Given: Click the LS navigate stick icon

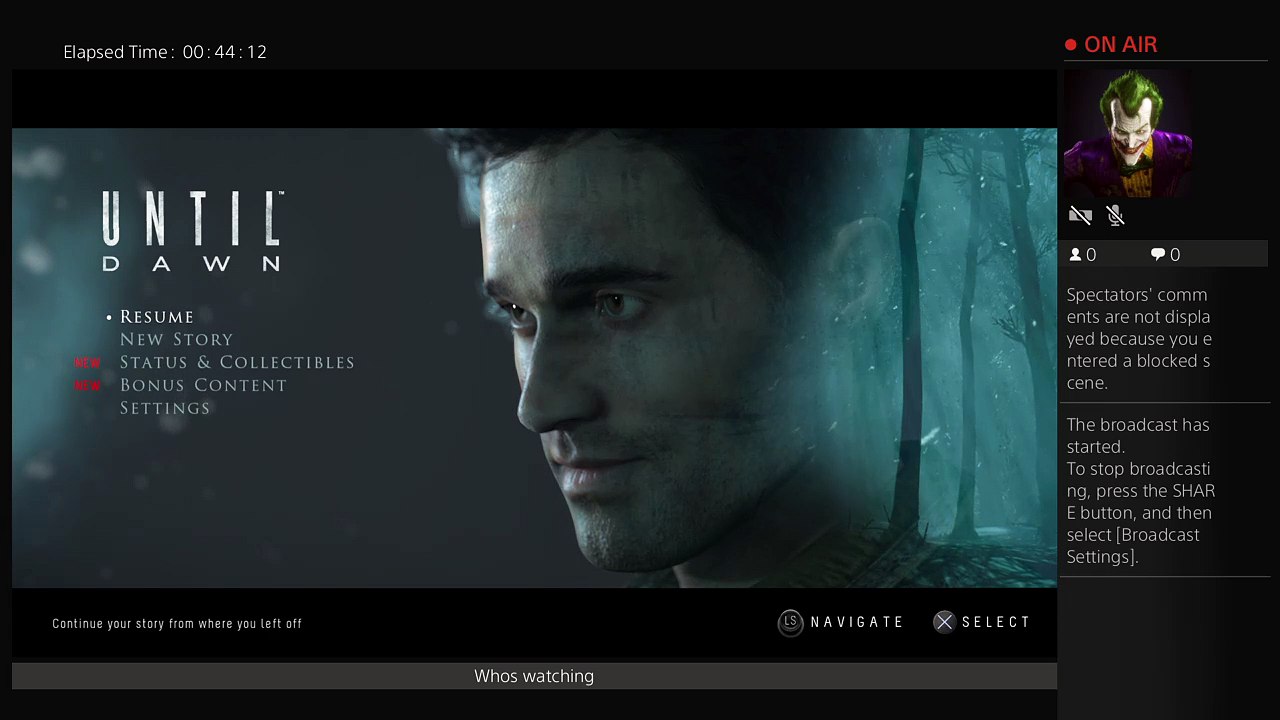Looking at the screenshot, I should tap(790, 623).
